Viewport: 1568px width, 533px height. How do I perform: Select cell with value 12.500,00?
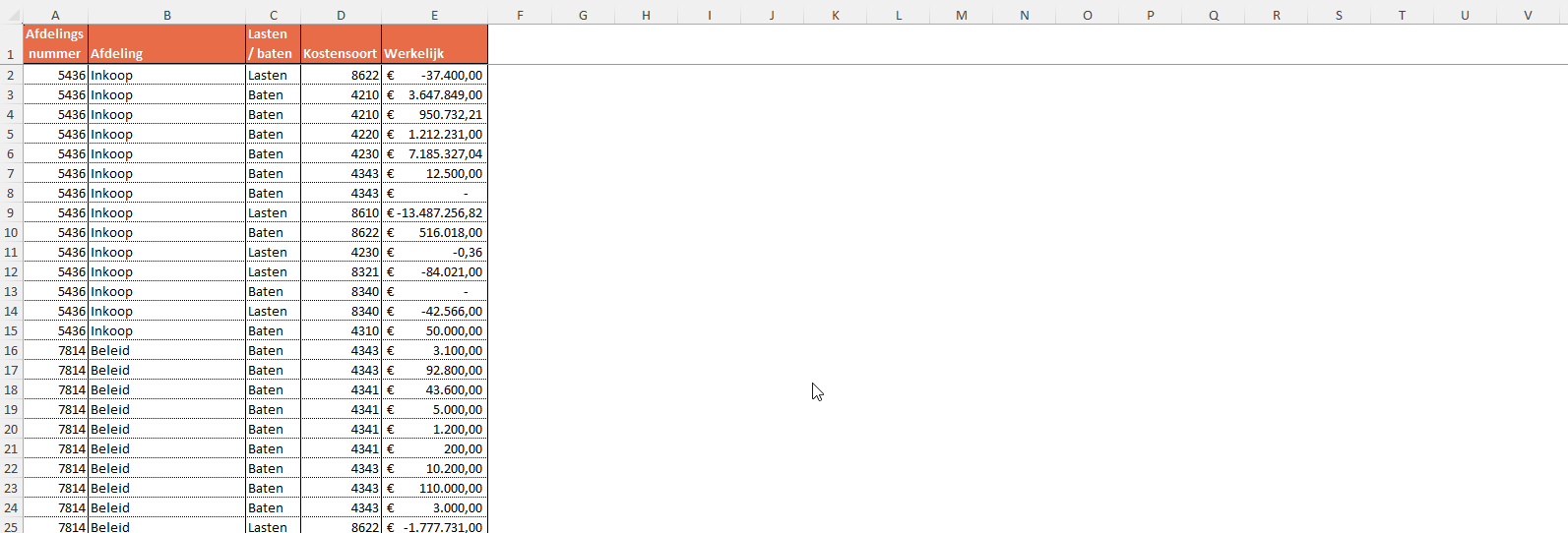pyautogui.click(x=434, y=173)
